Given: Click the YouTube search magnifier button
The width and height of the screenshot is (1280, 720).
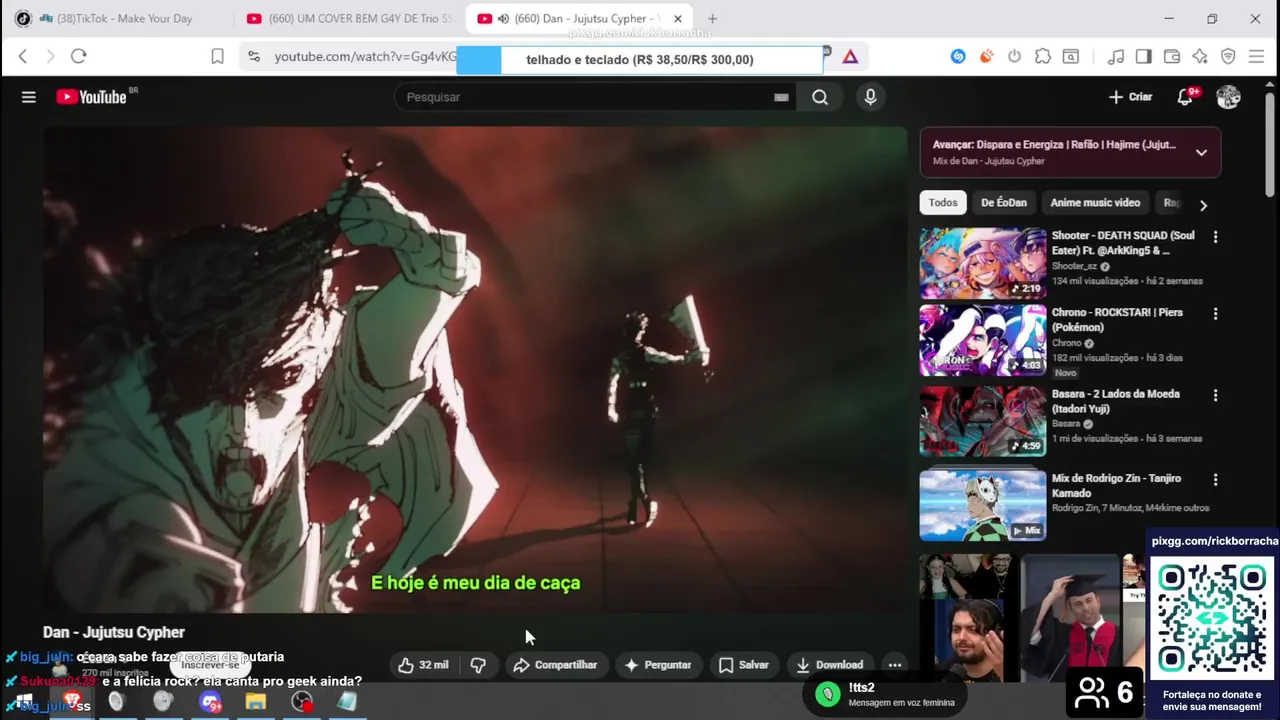Looking at the screenshot, I should tap(820, 97).
